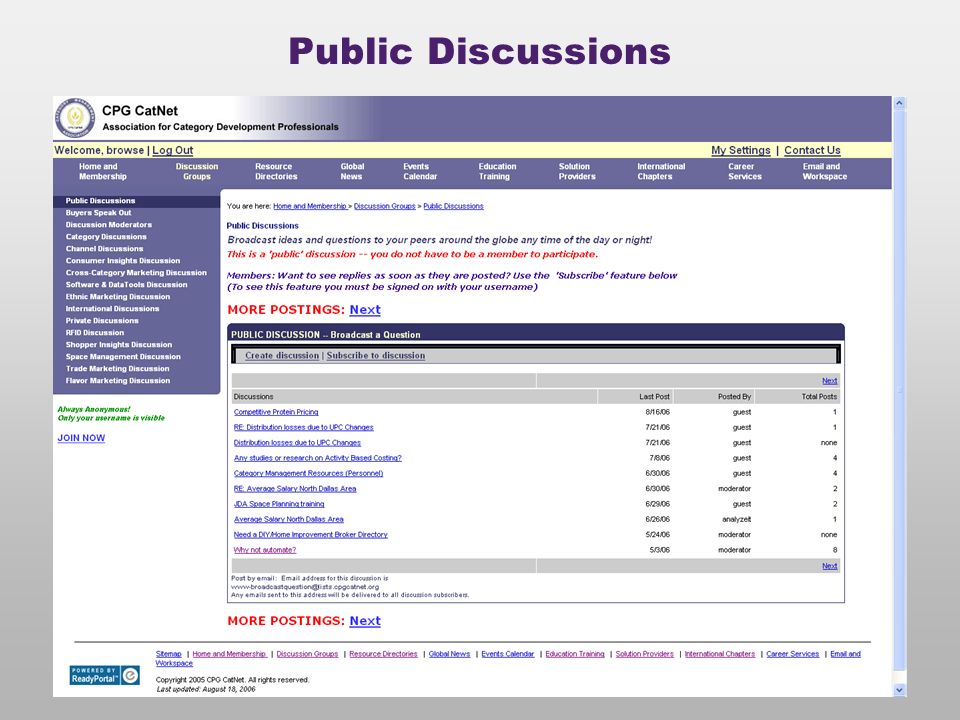Open the International Chapters nav menu
This screenshot has height=720, width=960.
[661, 171]
